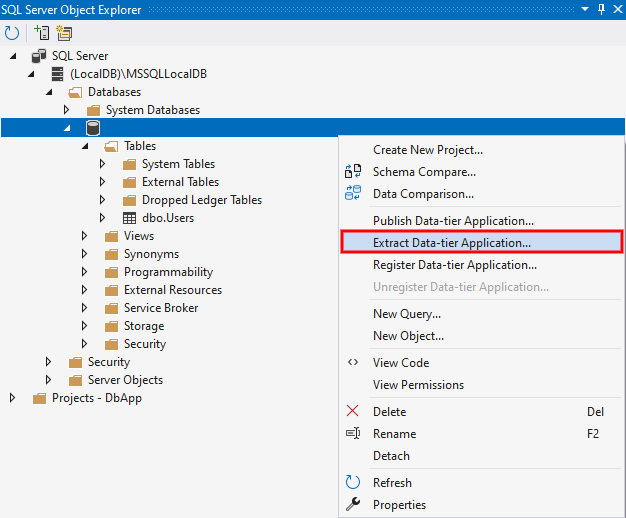The image size is (626, 518).
Task: Select the database-level Security folder under Storage
Action: pyautogui.click(x=145, y=344)
